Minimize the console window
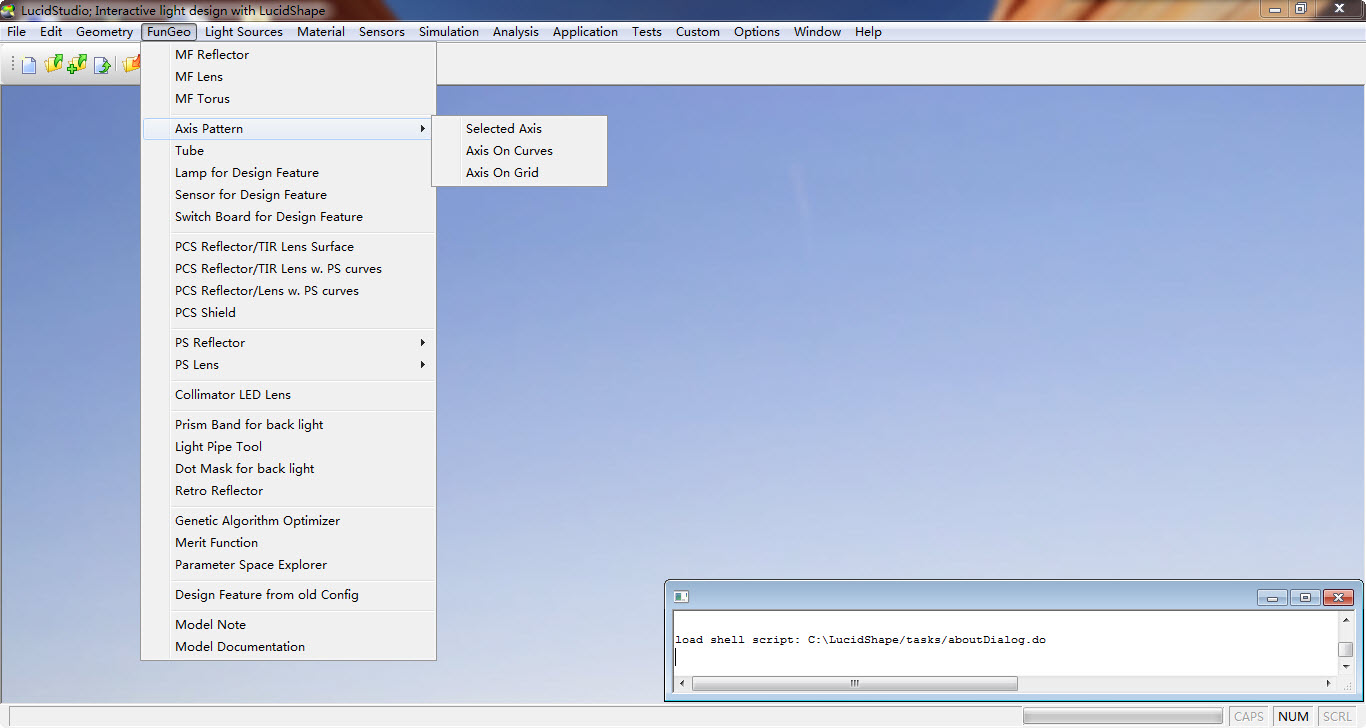The image size is (1366, 728). click(x=1272, y=598)
